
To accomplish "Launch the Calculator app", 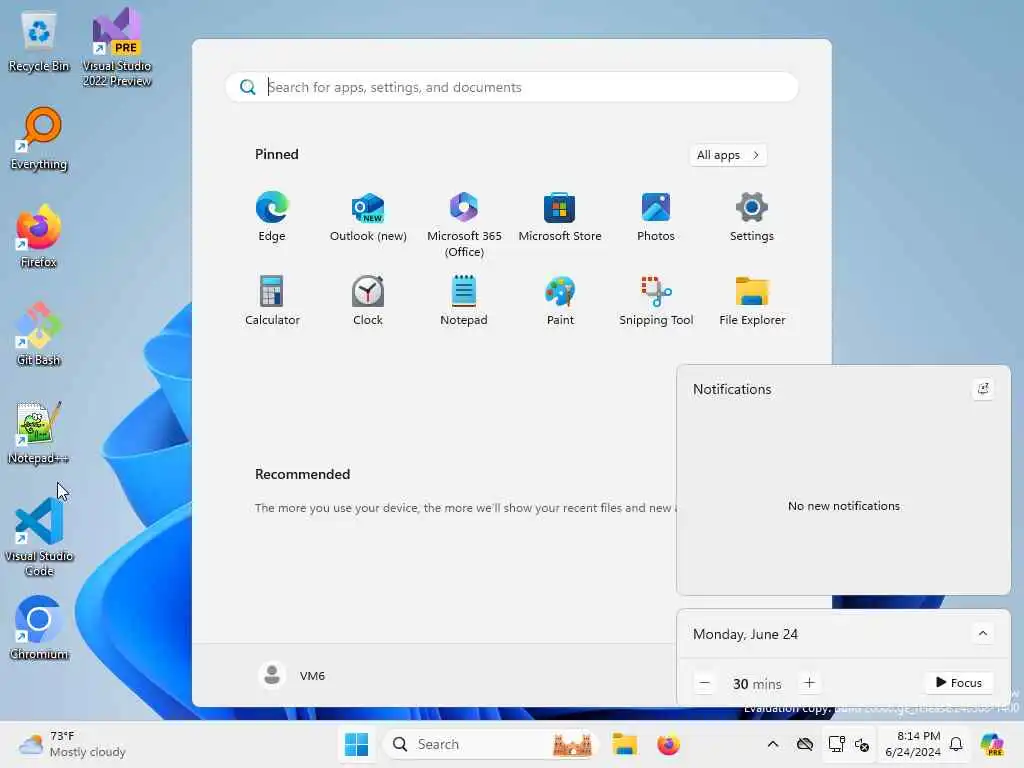I will click(272, 300).
